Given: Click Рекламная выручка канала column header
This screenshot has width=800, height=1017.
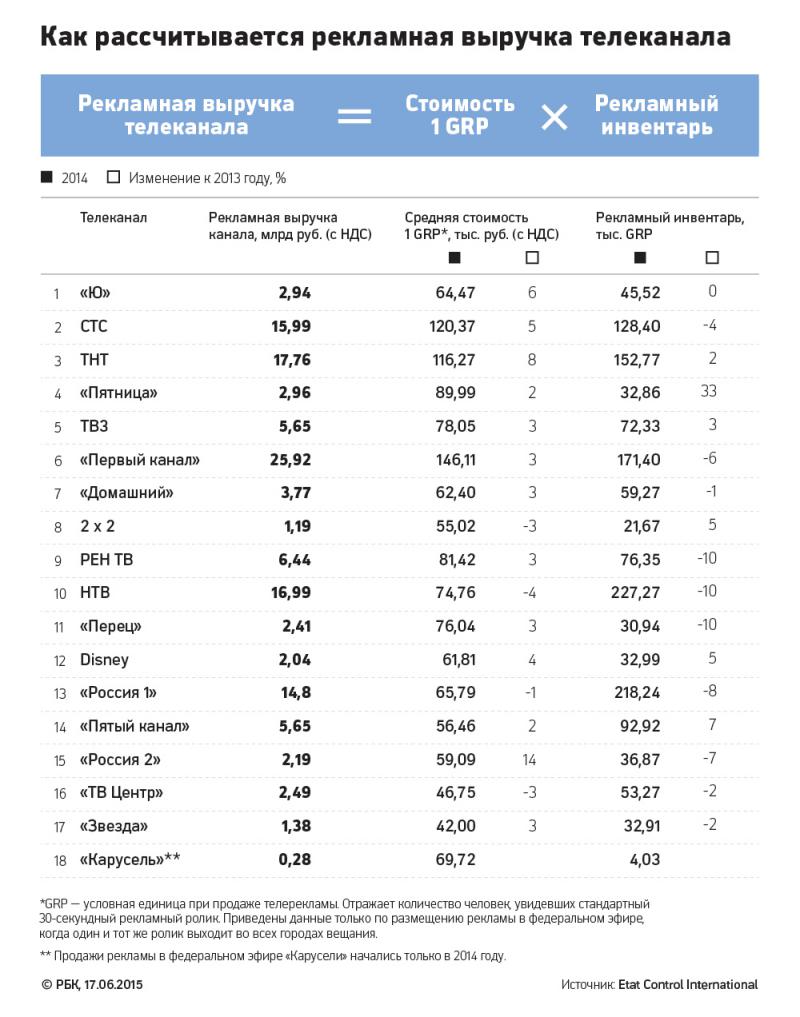Looking at the screenshot, I should tap(290, 226).
